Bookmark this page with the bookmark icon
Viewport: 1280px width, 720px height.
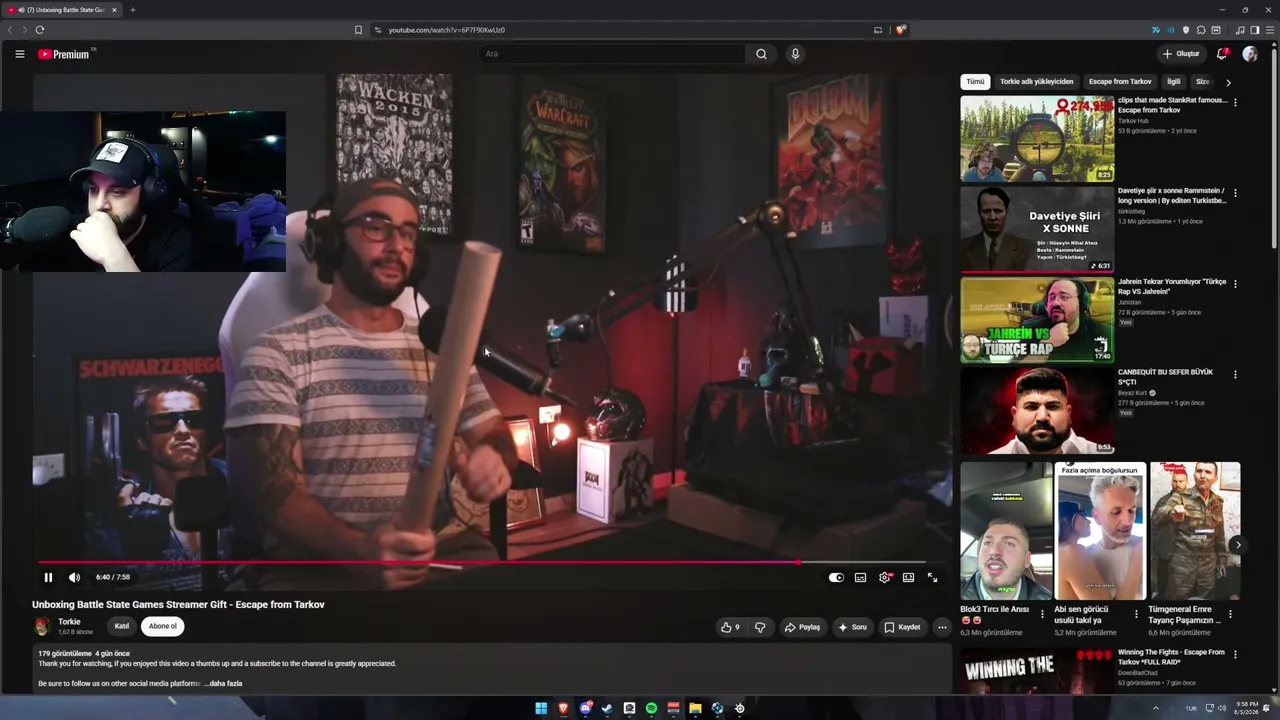(358, 30)
